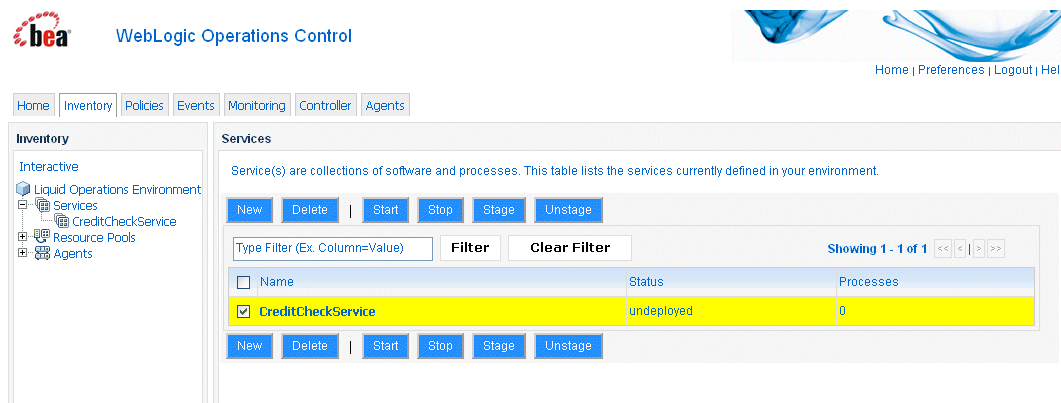The width and height of the screenshot is (1061, 403).
Task: Click the Unstage button below the table
Action: click(x=568, y=346)
